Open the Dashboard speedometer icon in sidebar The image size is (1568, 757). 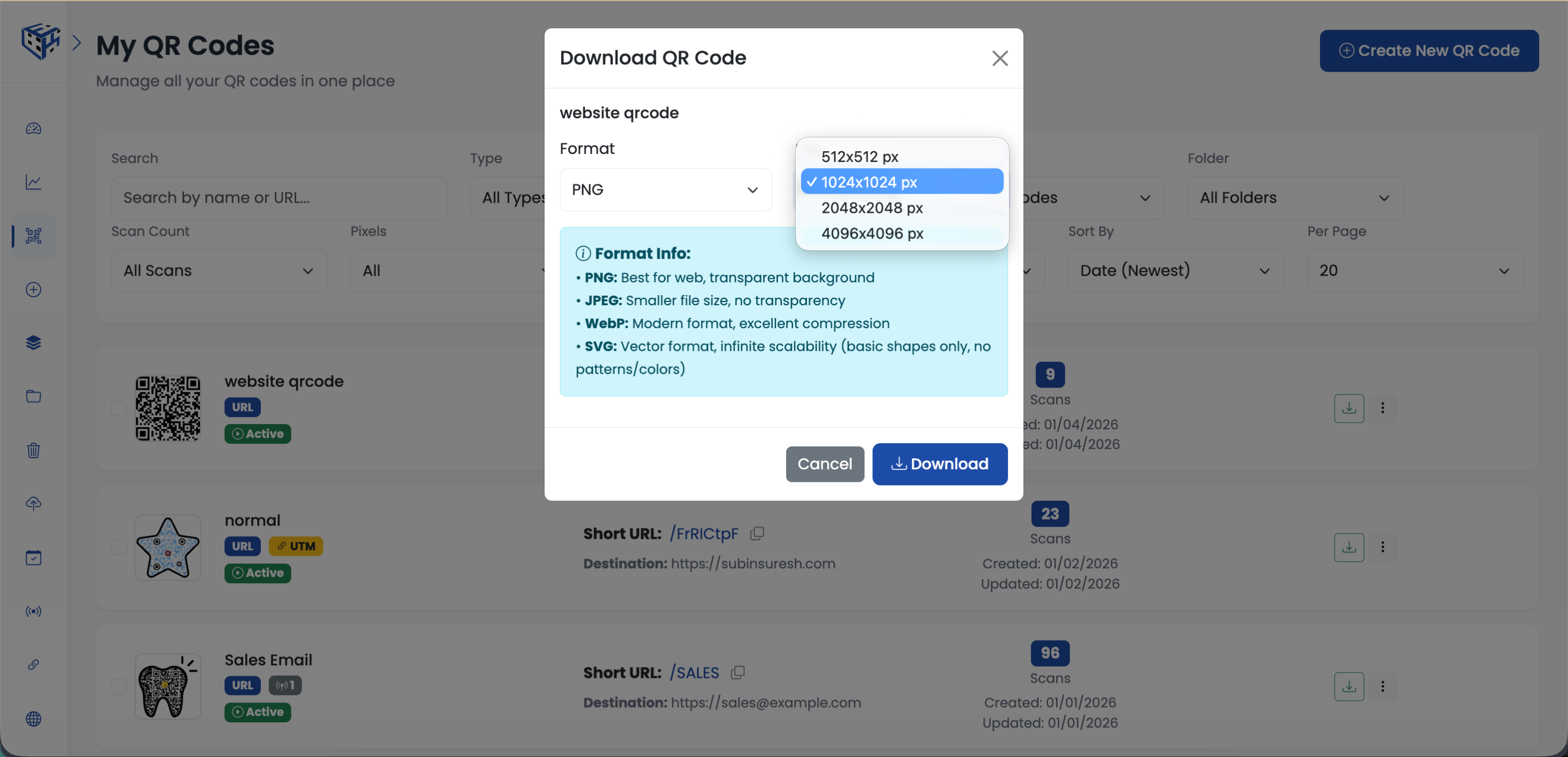[33, 128]
